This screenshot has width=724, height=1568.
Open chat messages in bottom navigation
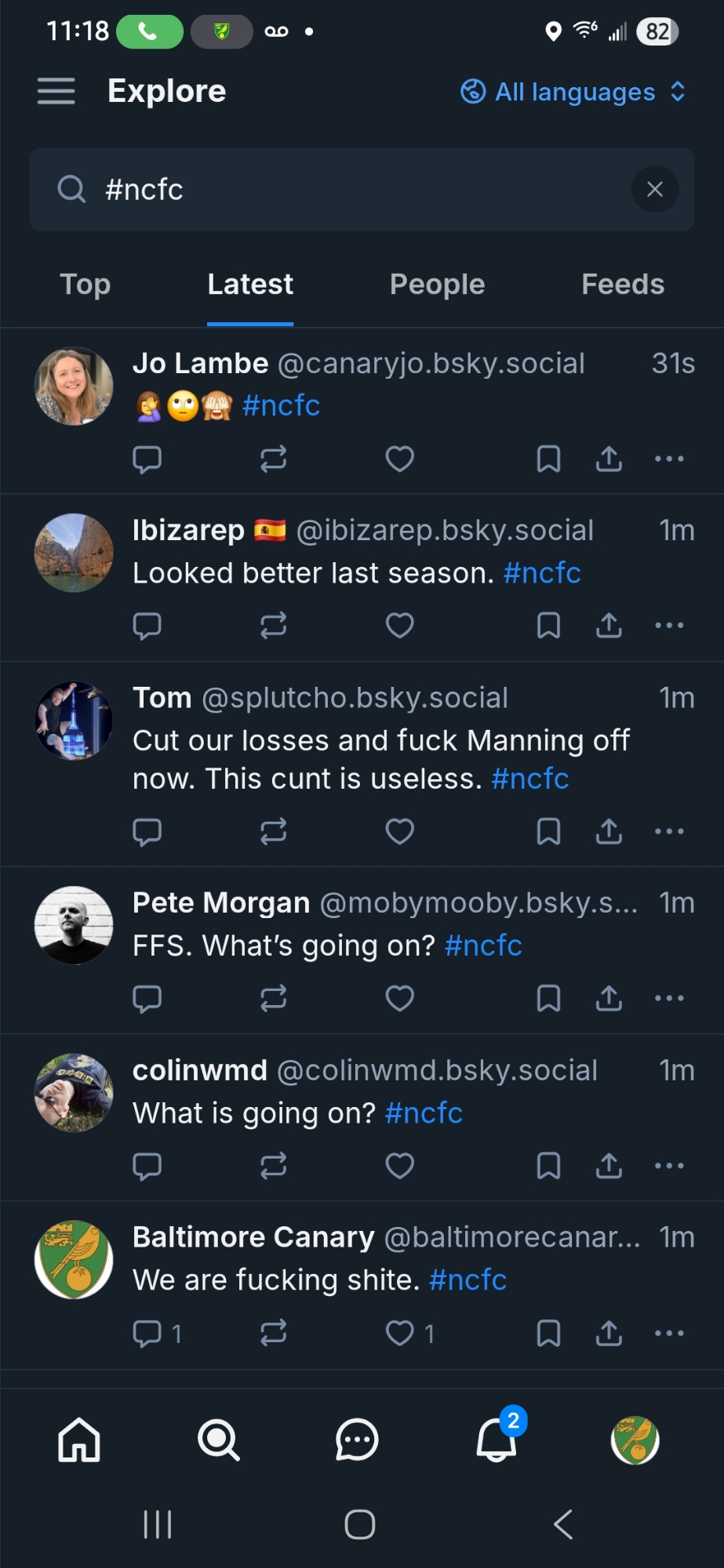point(357,1440)
